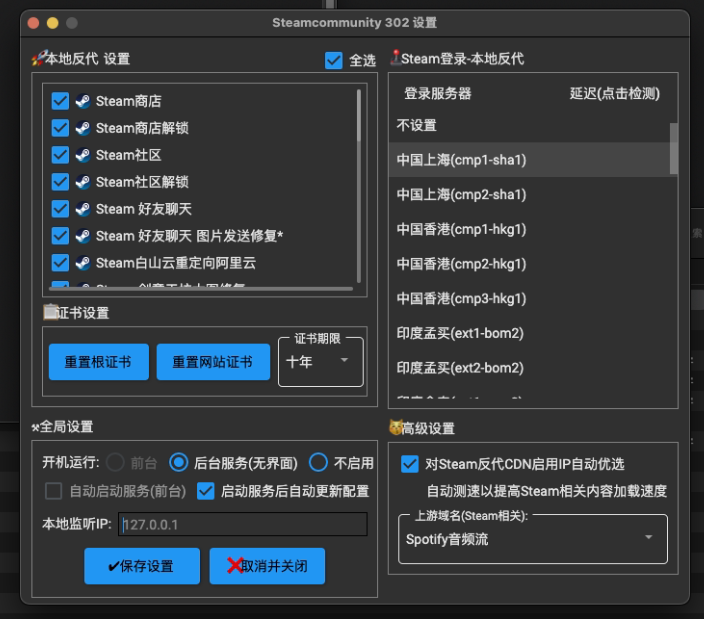
Task: Click the Steam icon beside Steam社区解锁
Action: pyautogui.click(x=83, y=182)
